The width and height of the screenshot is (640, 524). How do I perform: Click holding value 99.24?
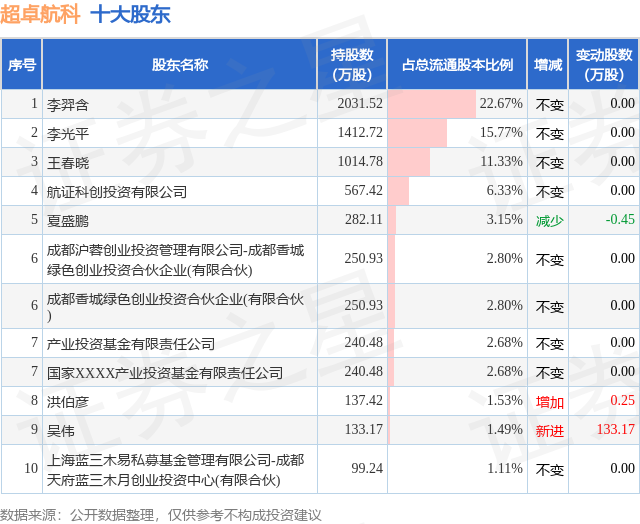click(367, 468)
